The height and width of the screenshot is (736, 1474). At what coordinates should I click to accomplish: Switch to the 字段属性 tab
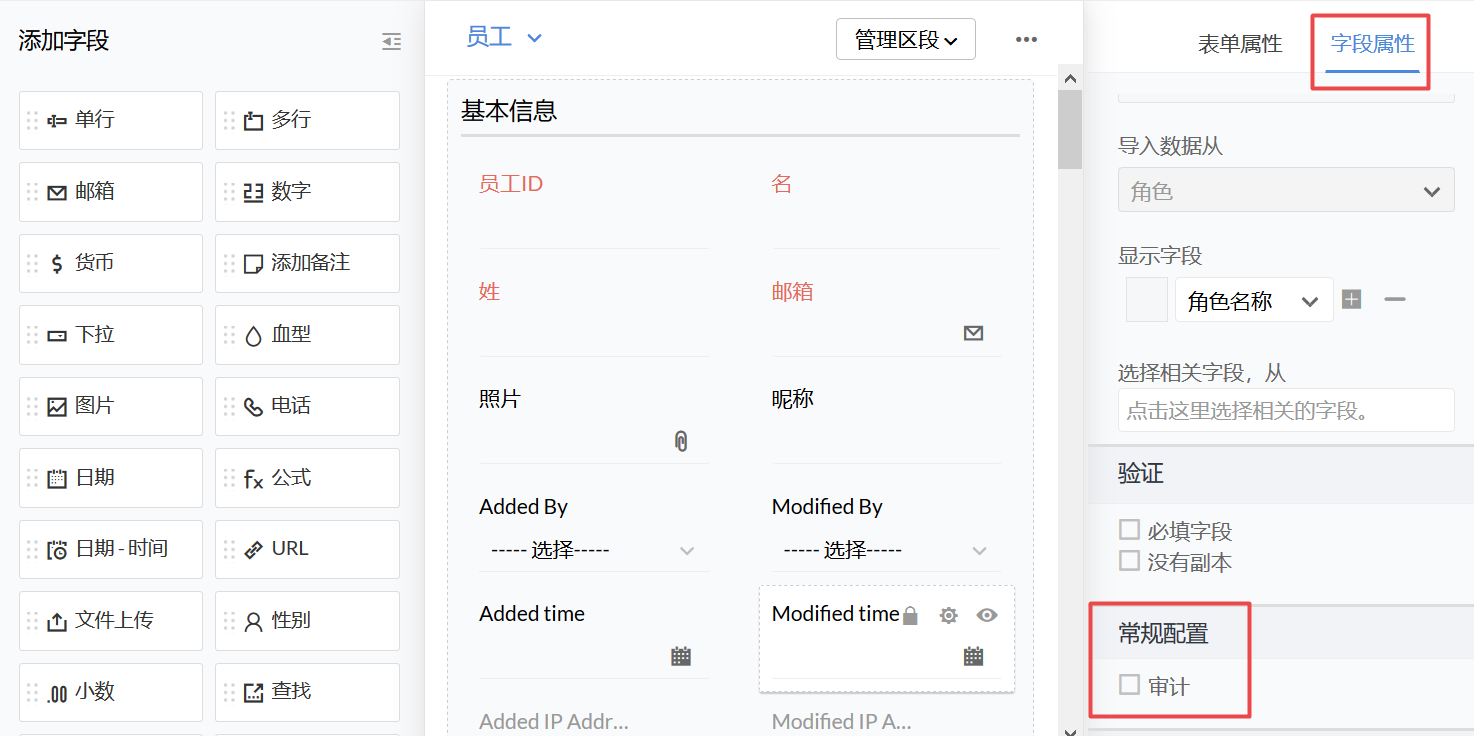(x=1373, y=44)
